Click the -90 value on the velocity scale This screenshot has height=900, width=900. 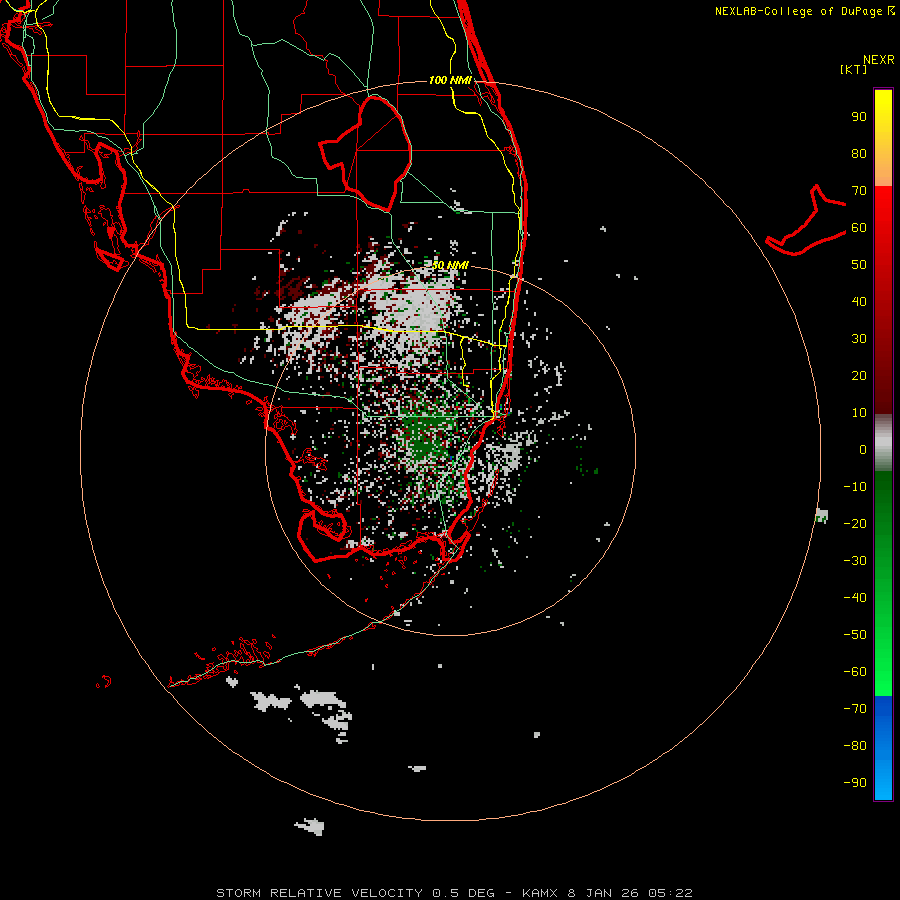point(855,783)
